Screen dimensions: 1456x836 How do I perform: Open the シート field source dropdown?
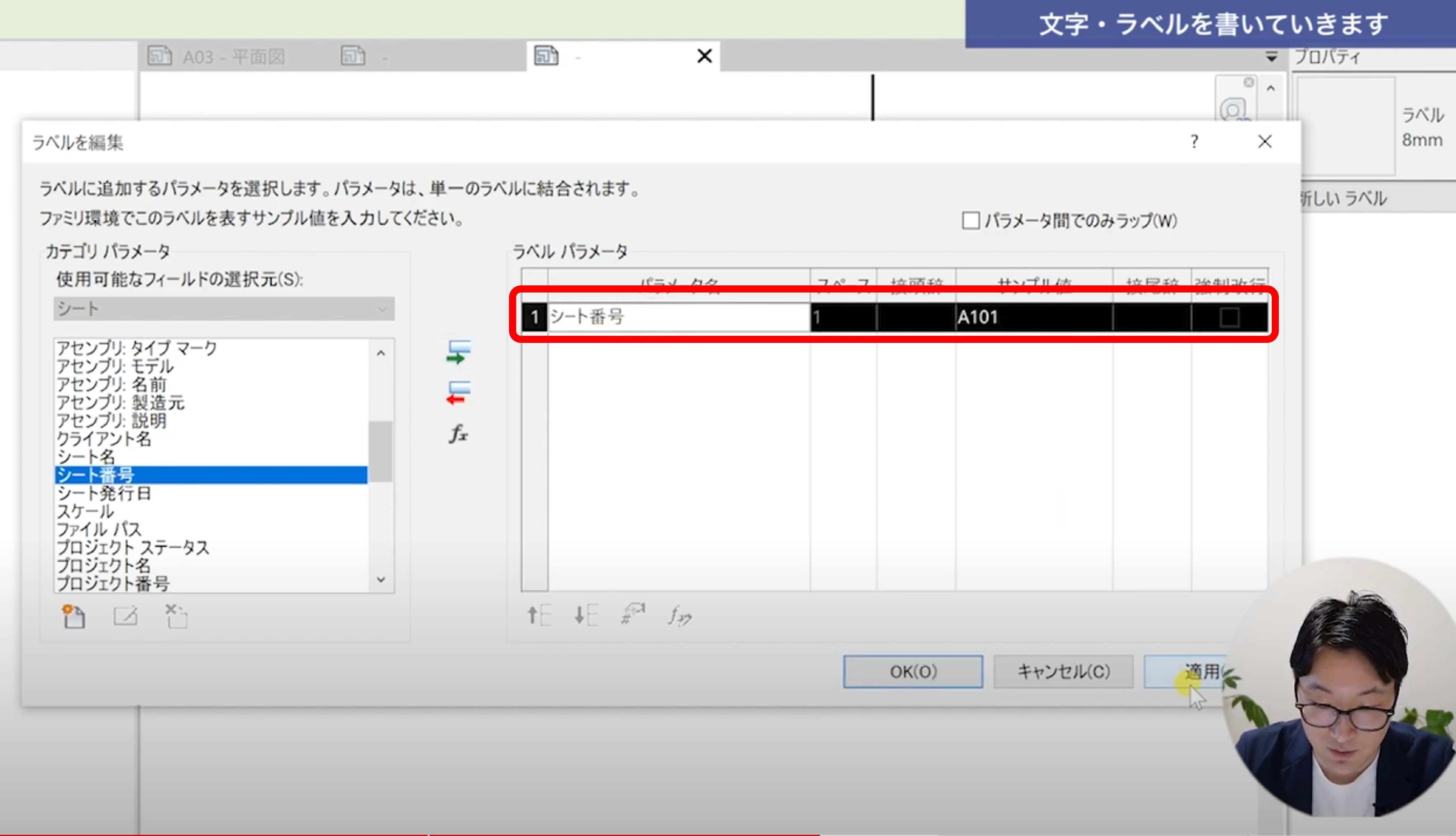(224, 309)
